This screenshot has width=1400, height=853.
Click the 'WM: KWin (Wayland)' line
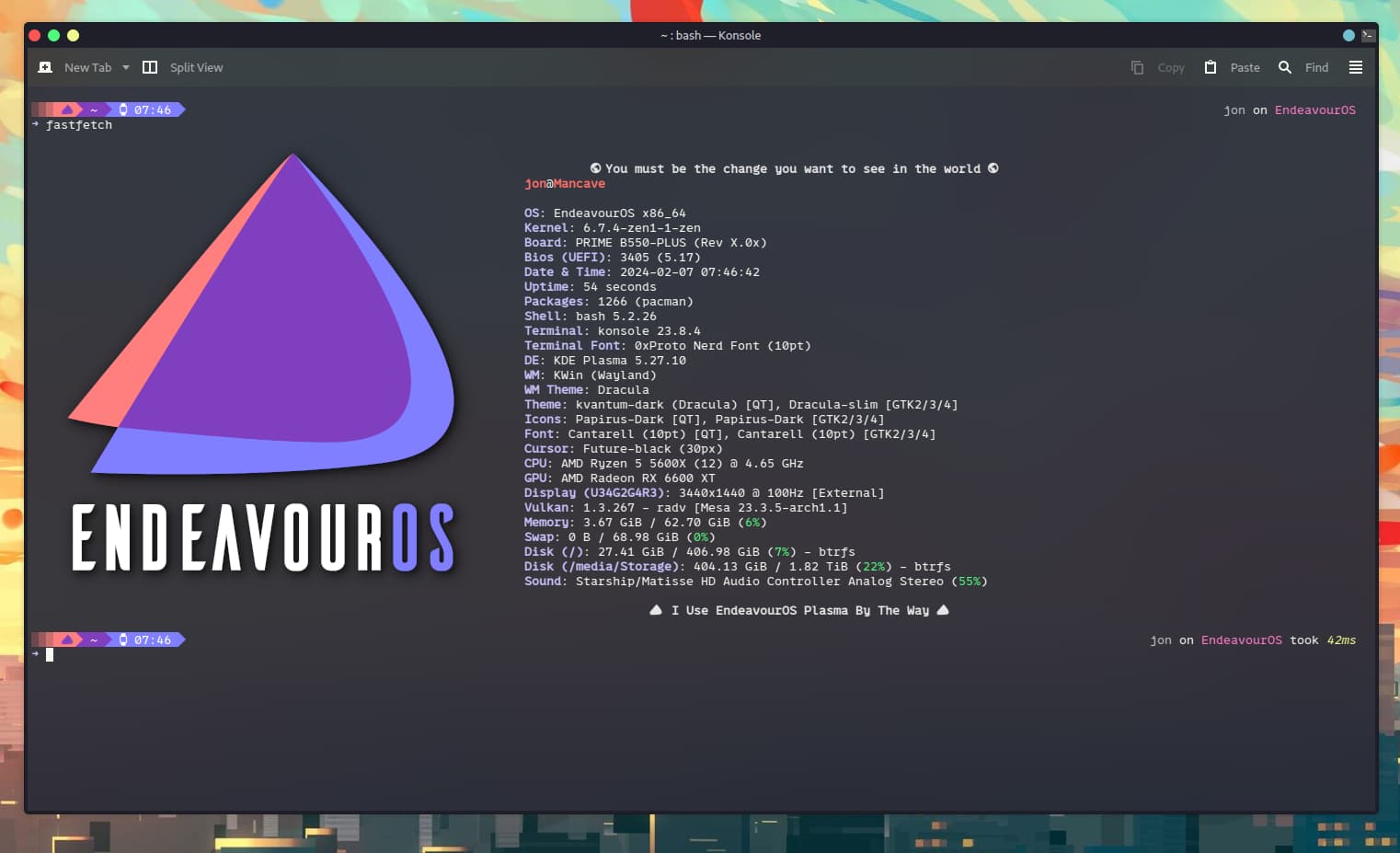click(591, 375)
